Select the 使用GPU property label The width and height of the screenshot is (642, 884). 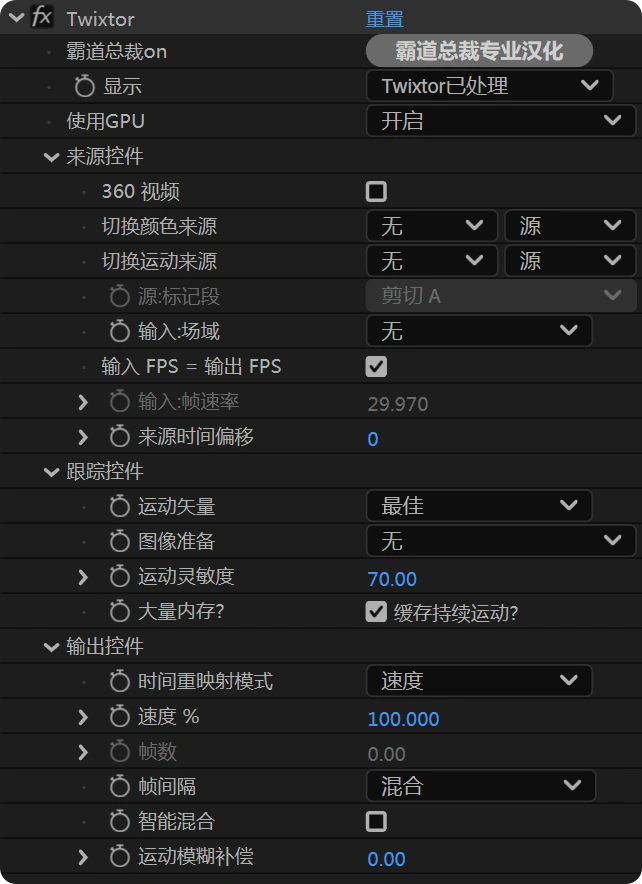(x=105, y=121)
